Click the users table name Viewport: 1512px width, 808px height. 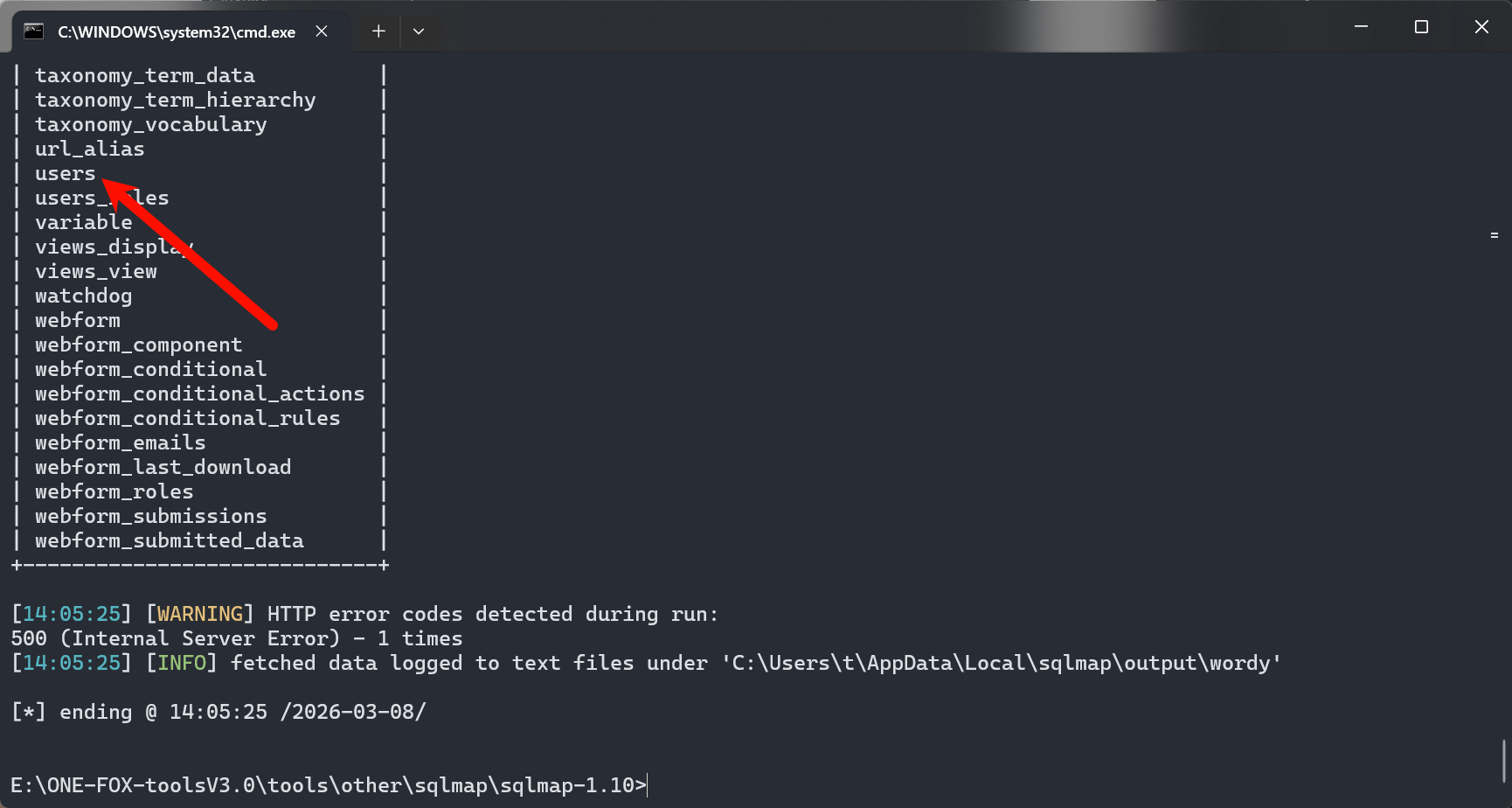point(66,173)
